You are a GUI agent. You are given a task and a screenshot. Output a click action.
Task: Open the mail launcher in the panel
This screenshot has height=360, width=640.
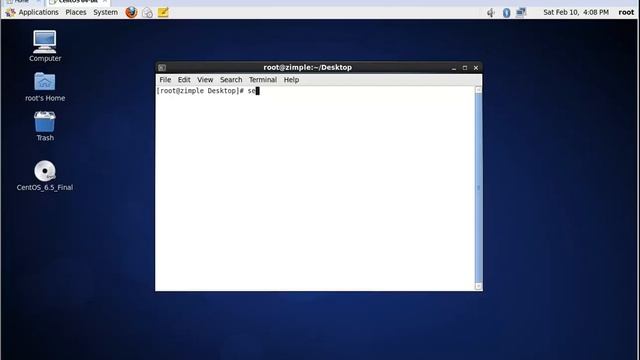tap(147, 13)
